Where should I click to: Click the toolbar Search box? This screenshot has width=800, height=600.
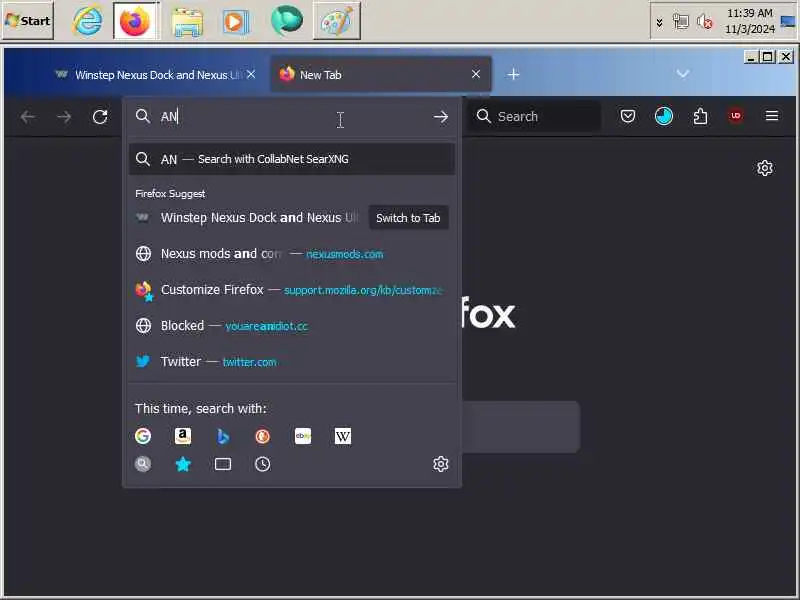(x=534, y=117)
